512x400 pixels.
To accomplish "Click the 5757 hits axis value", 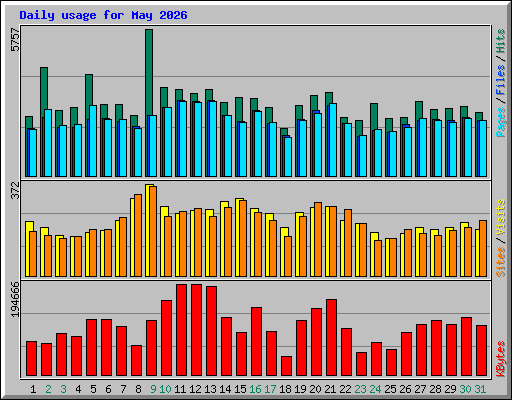I will [x=15, y=40].
